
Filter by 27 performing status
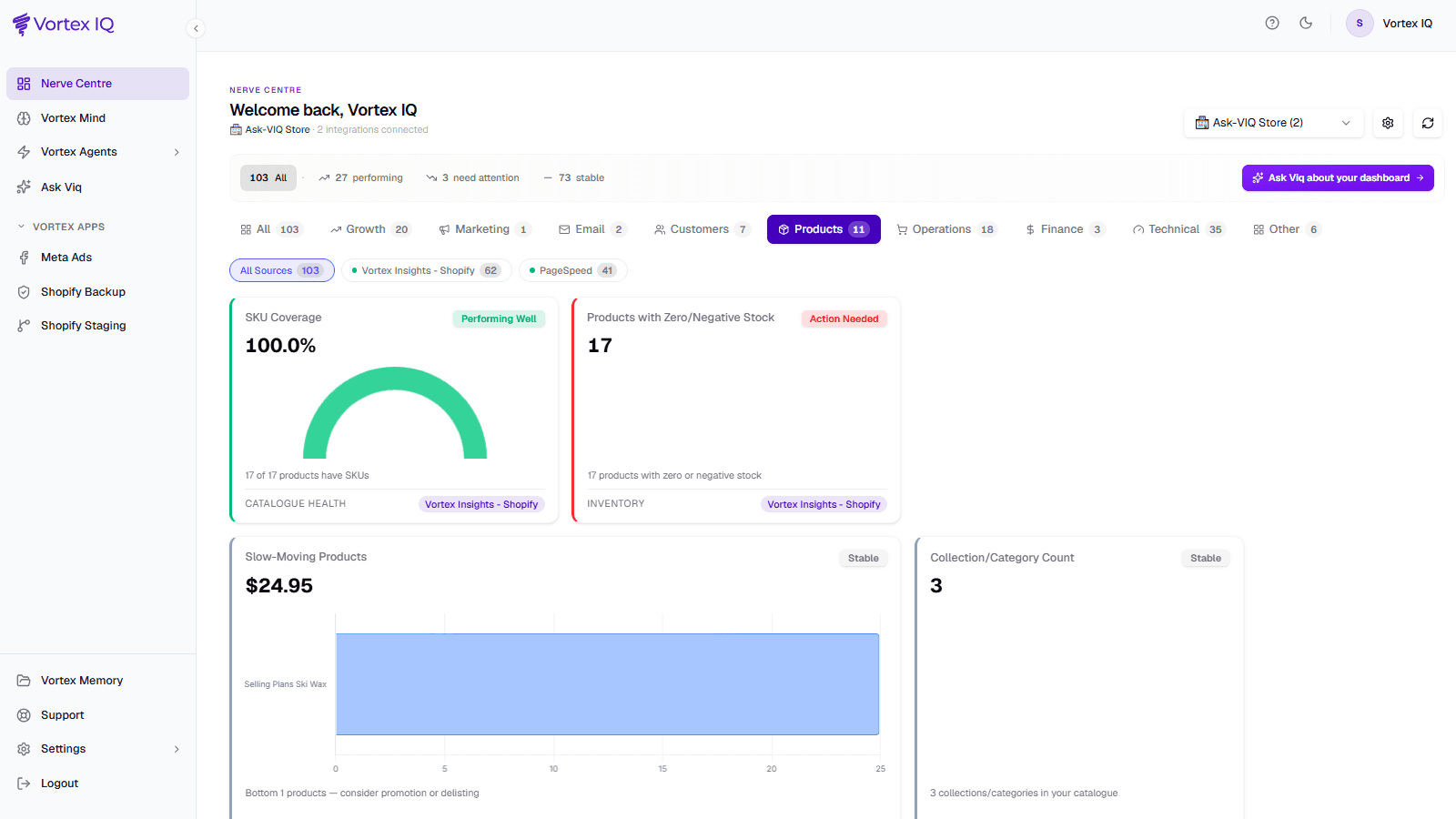pos(360,178)
